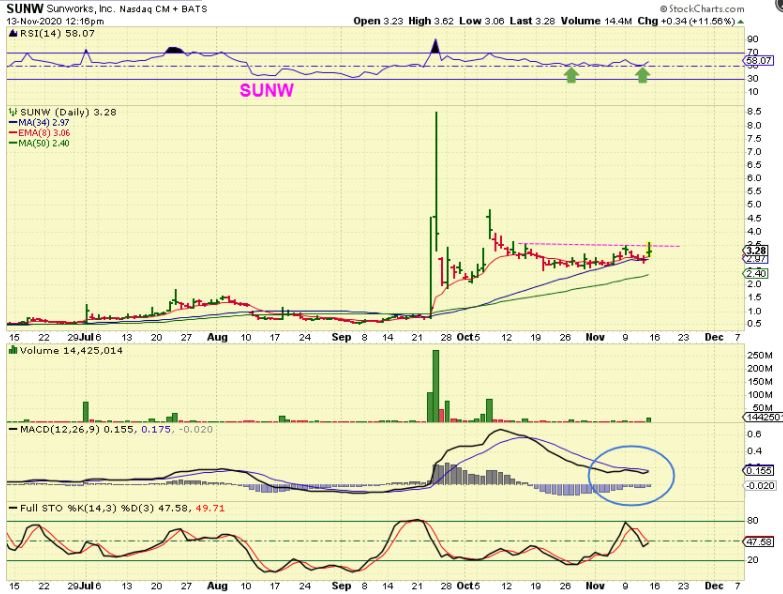Click the High 3.62 value

(431, 21)
